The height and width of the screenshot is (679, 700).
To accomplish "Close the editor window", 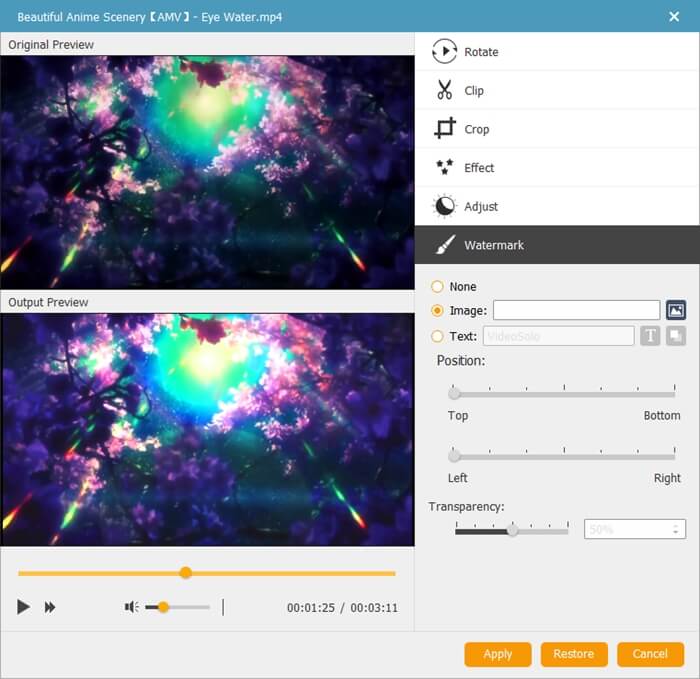I will coord(674,17).
